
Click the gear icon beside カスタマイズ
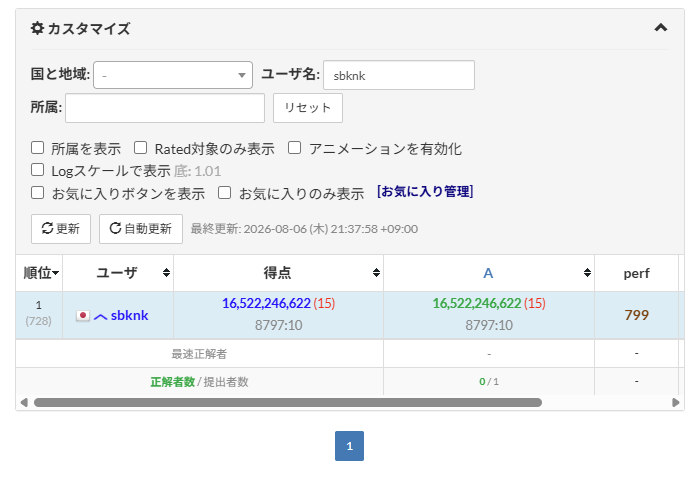pyautogui.click(x=37, y=28)
